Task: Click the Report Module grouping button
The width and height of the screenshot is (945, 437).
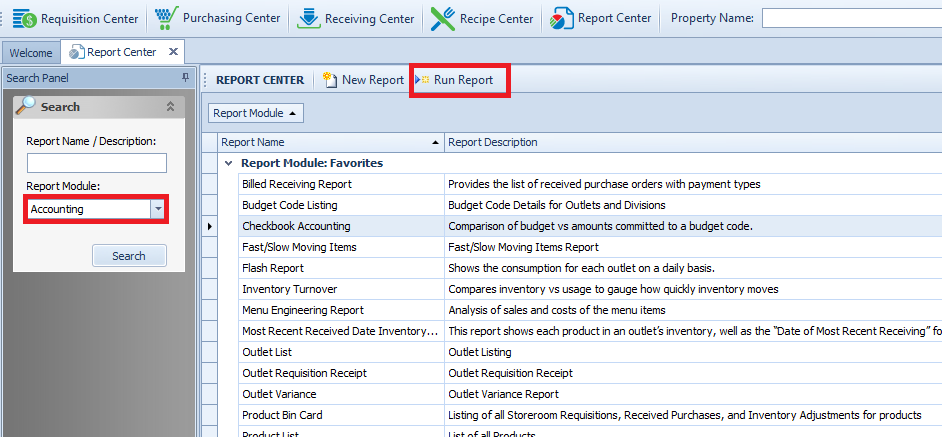Action: (255, 113)
